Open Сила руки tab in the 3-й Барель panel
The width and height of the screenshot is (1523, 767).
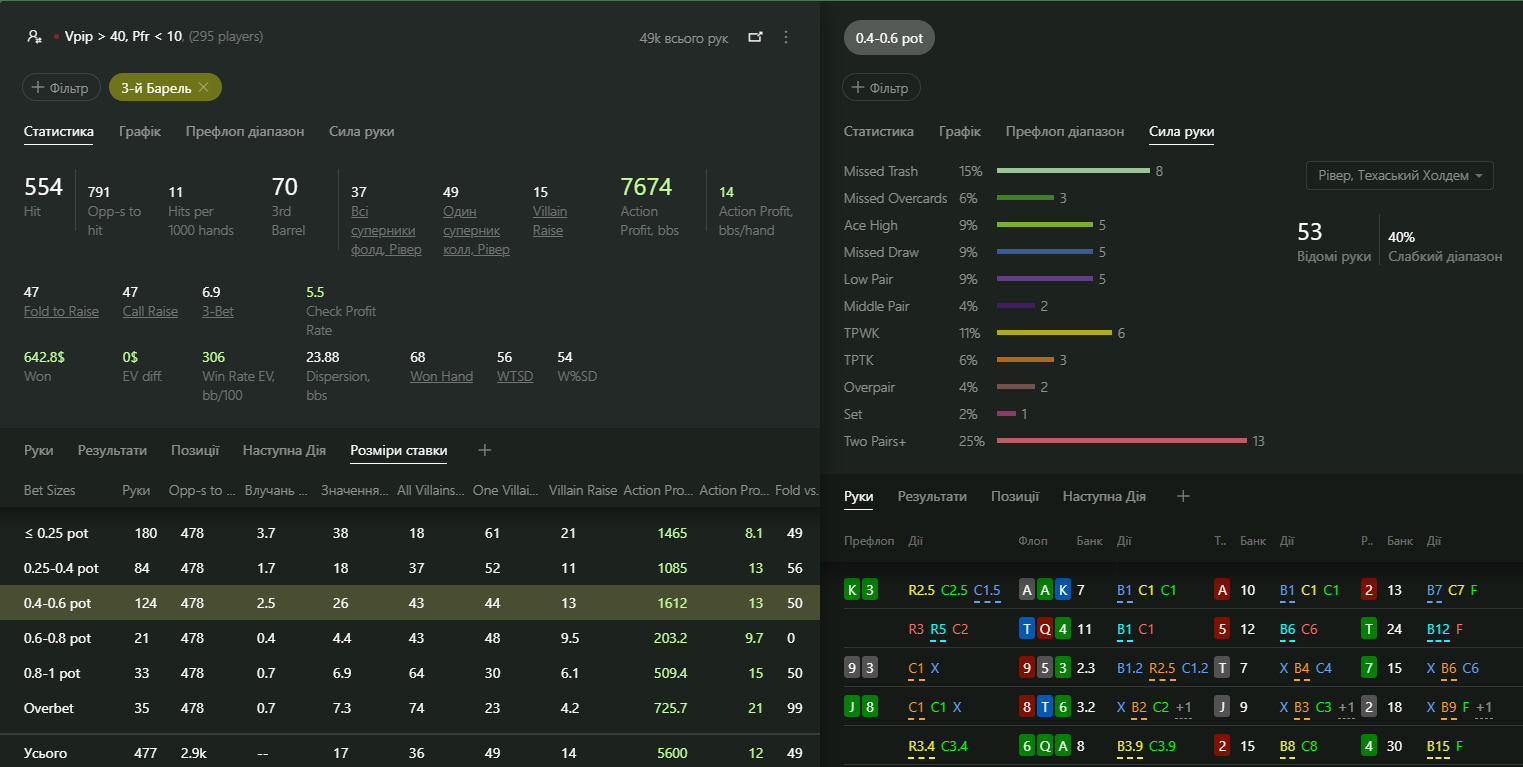click(x=362, y=131)
